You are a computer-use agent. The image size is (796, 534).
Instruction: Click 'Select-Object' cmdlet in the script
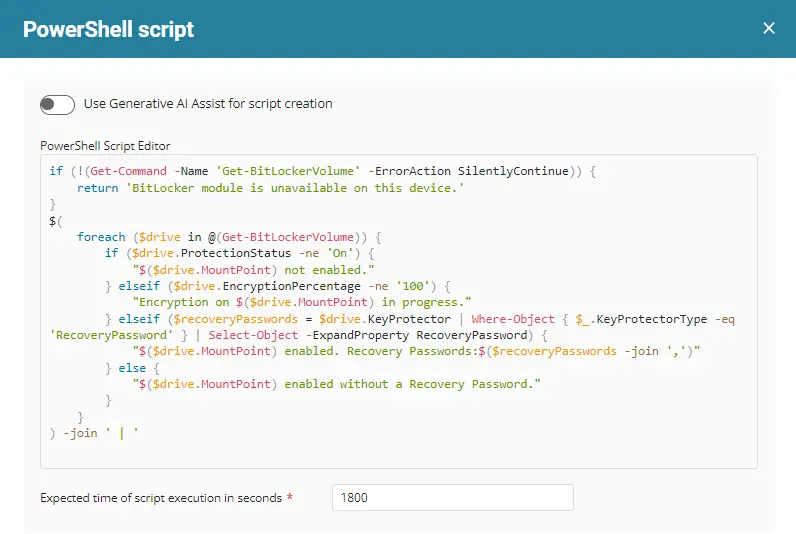(x=253, y=336)
